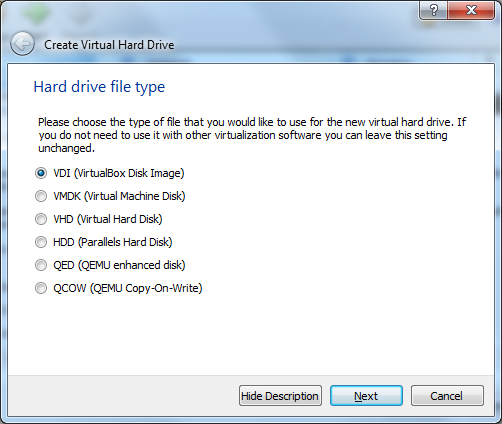Click the description paragraph about virtualization software
Image resolution: width=502 pixels, height=424 pixels.
tap(252, 135)
